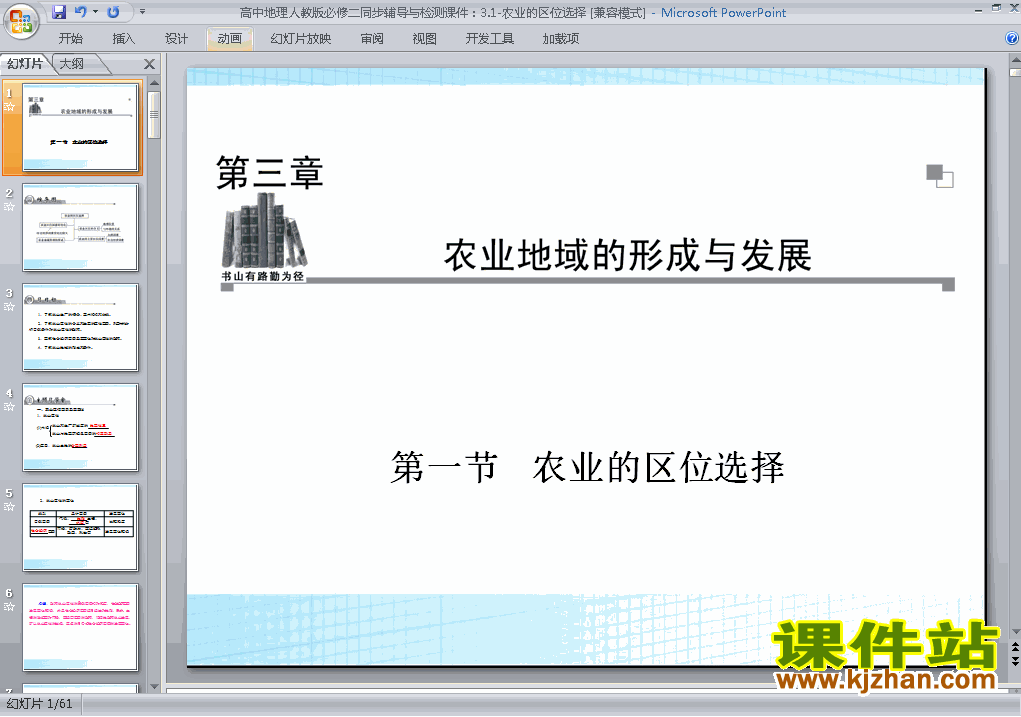Expand the Undo history dropdown arrow
The image size is (1021, 717).
point(95,12)
